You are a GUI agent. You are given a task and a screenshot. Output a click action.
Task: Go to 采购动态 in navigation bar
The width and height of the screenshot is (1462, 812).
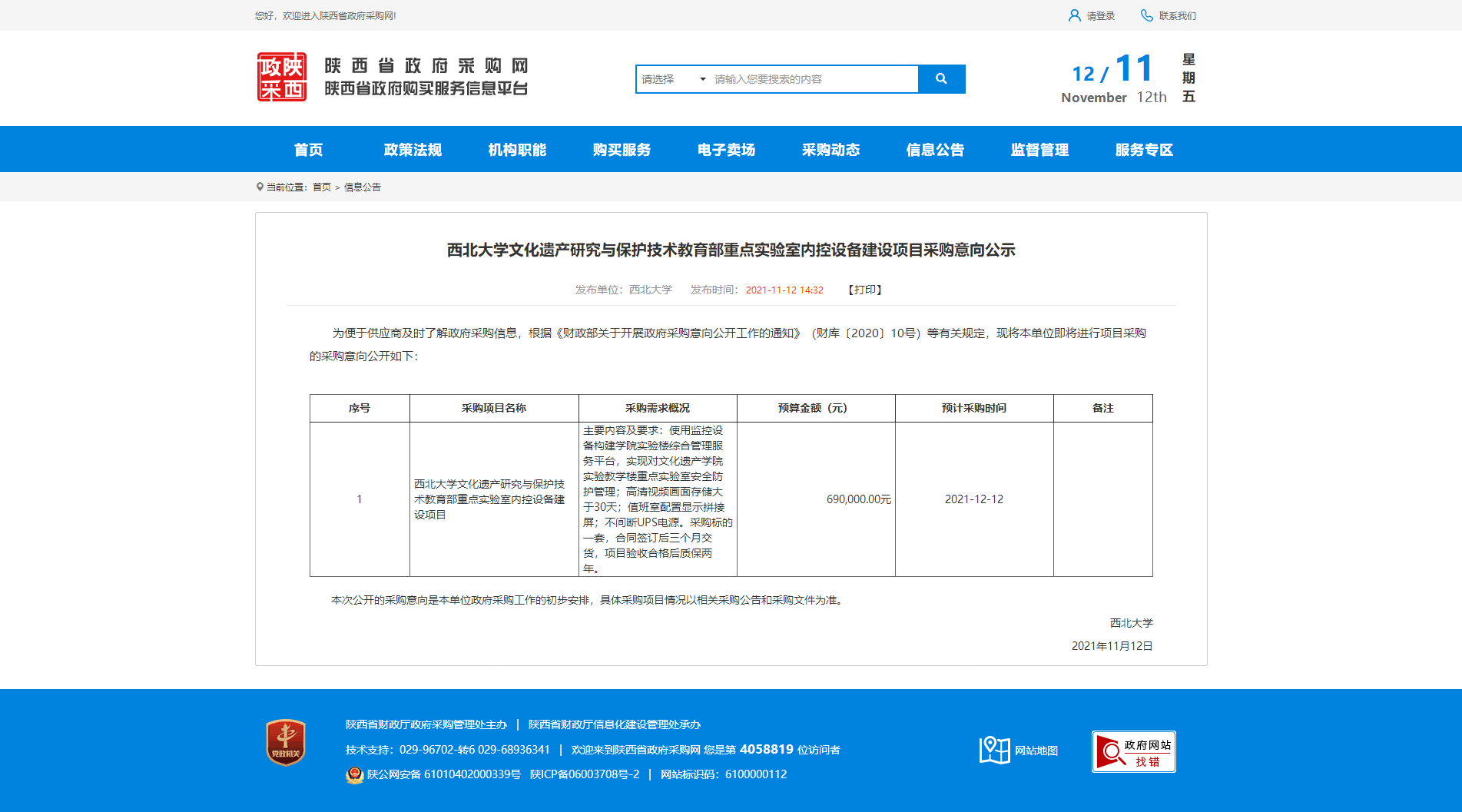point(830,150)
